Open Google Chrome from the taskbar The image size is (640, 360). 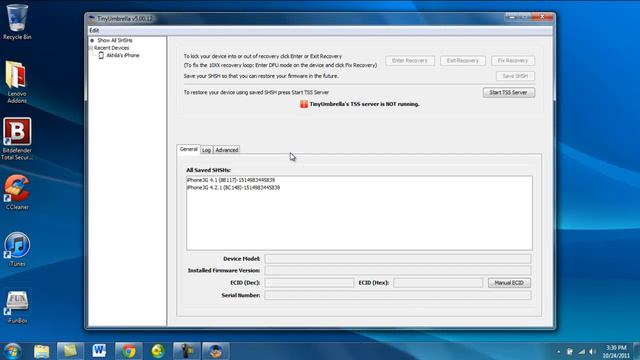pos(129,351)
